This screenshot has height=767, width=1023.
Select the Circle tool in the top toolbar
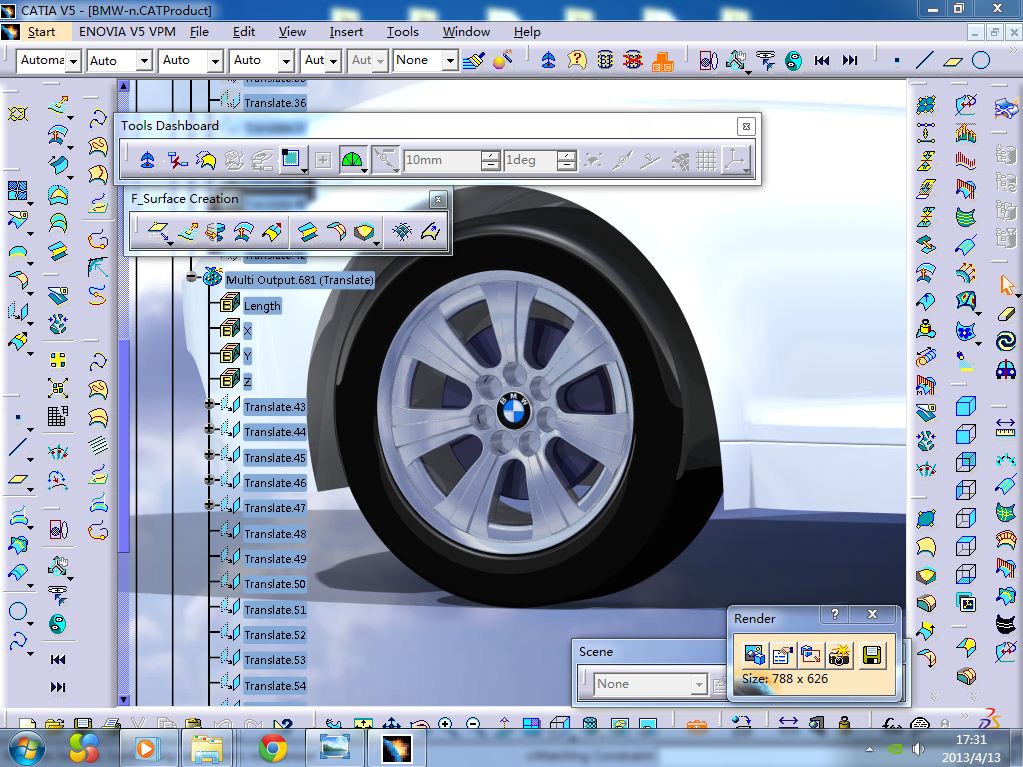pos(981,61)
